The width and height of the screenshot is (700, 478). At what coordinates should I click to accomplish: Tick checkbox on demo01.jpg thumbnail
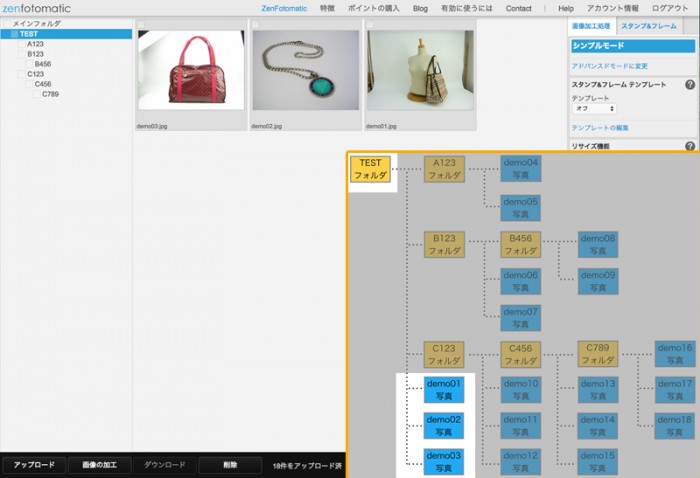pos(370,24)
